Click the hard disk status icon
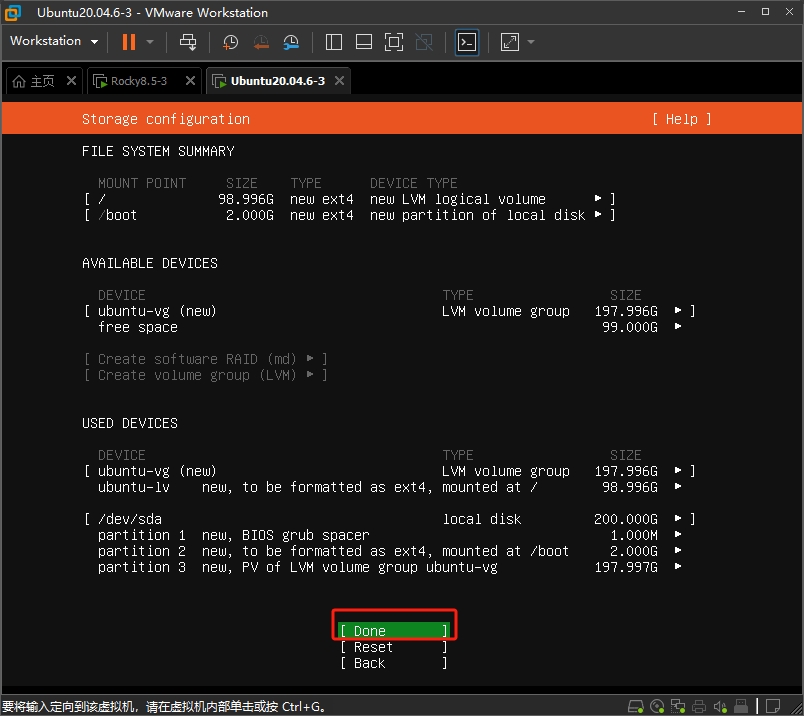Screen dimensions: 804x716 pos(636,706)
